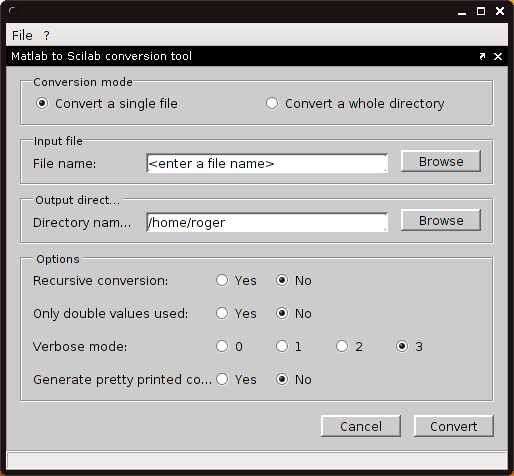Click the Convert button

coord(454,426)
